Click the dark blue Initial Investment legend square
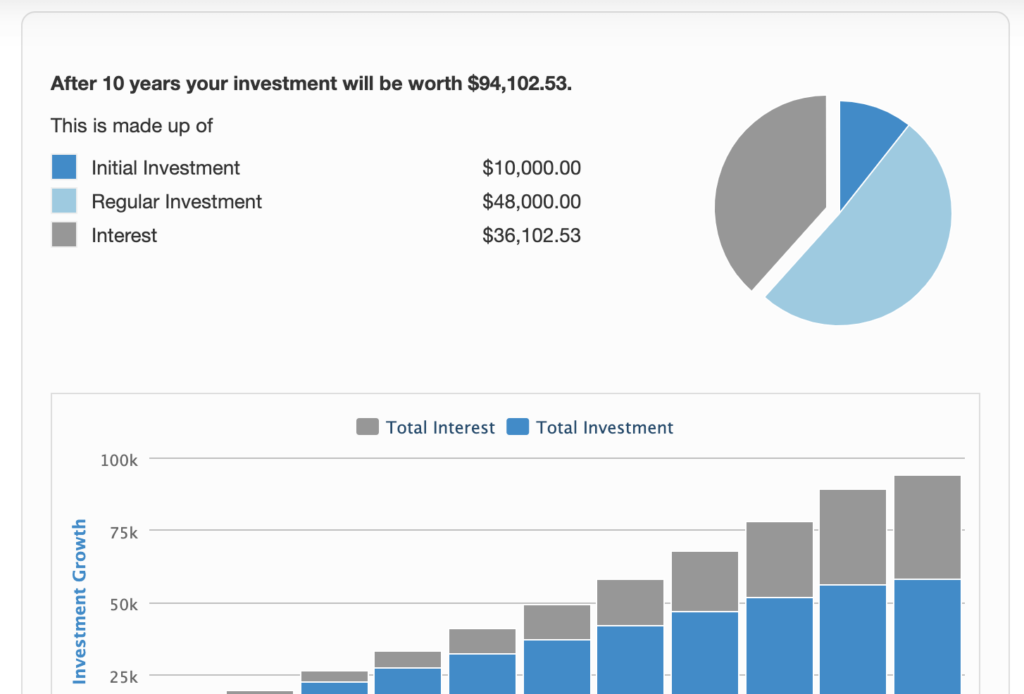This screenshot has width=1024, height=694. point(63,167)
